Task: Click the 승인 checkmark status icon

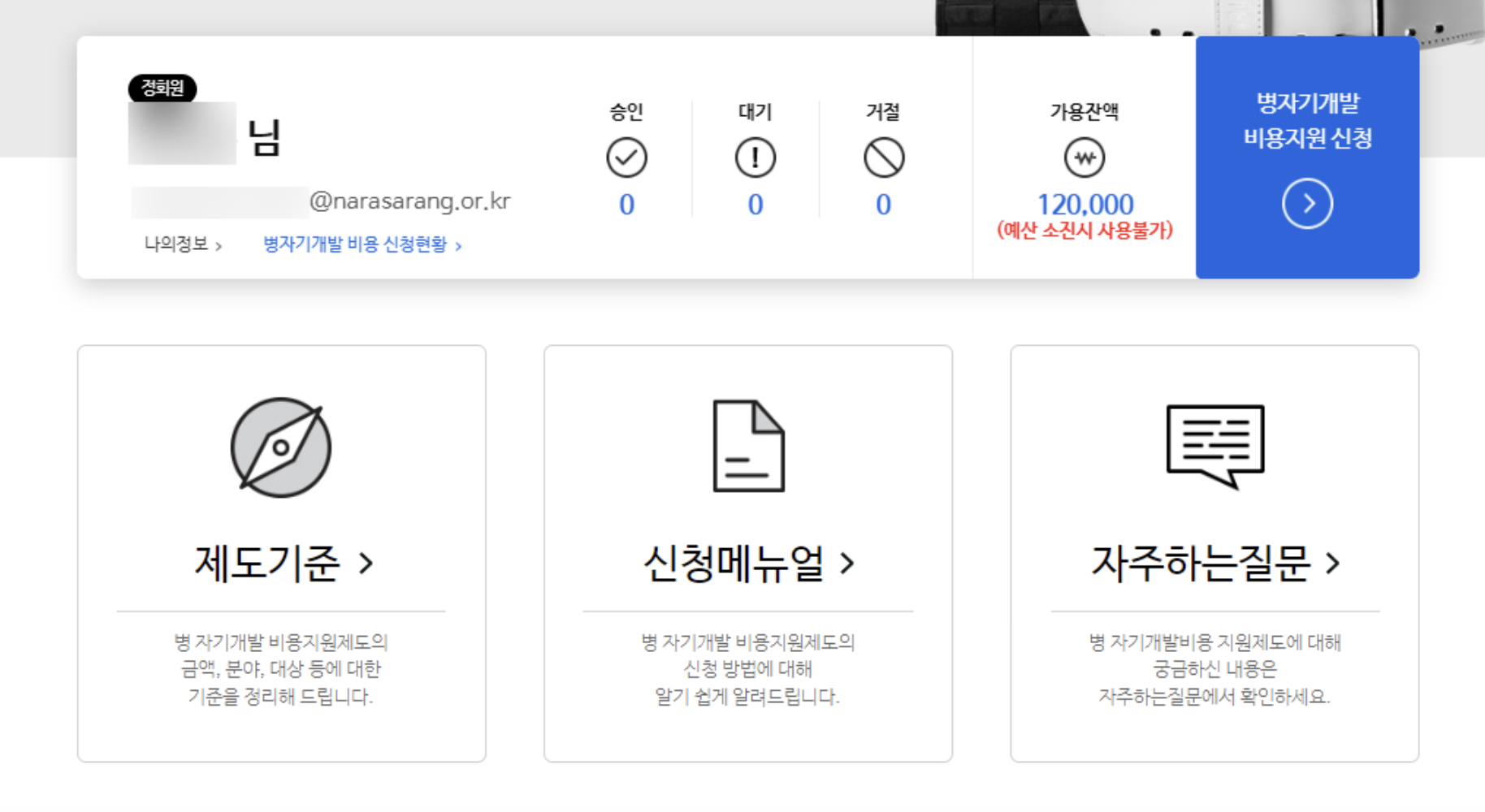Action: click(x=626, y=158)
